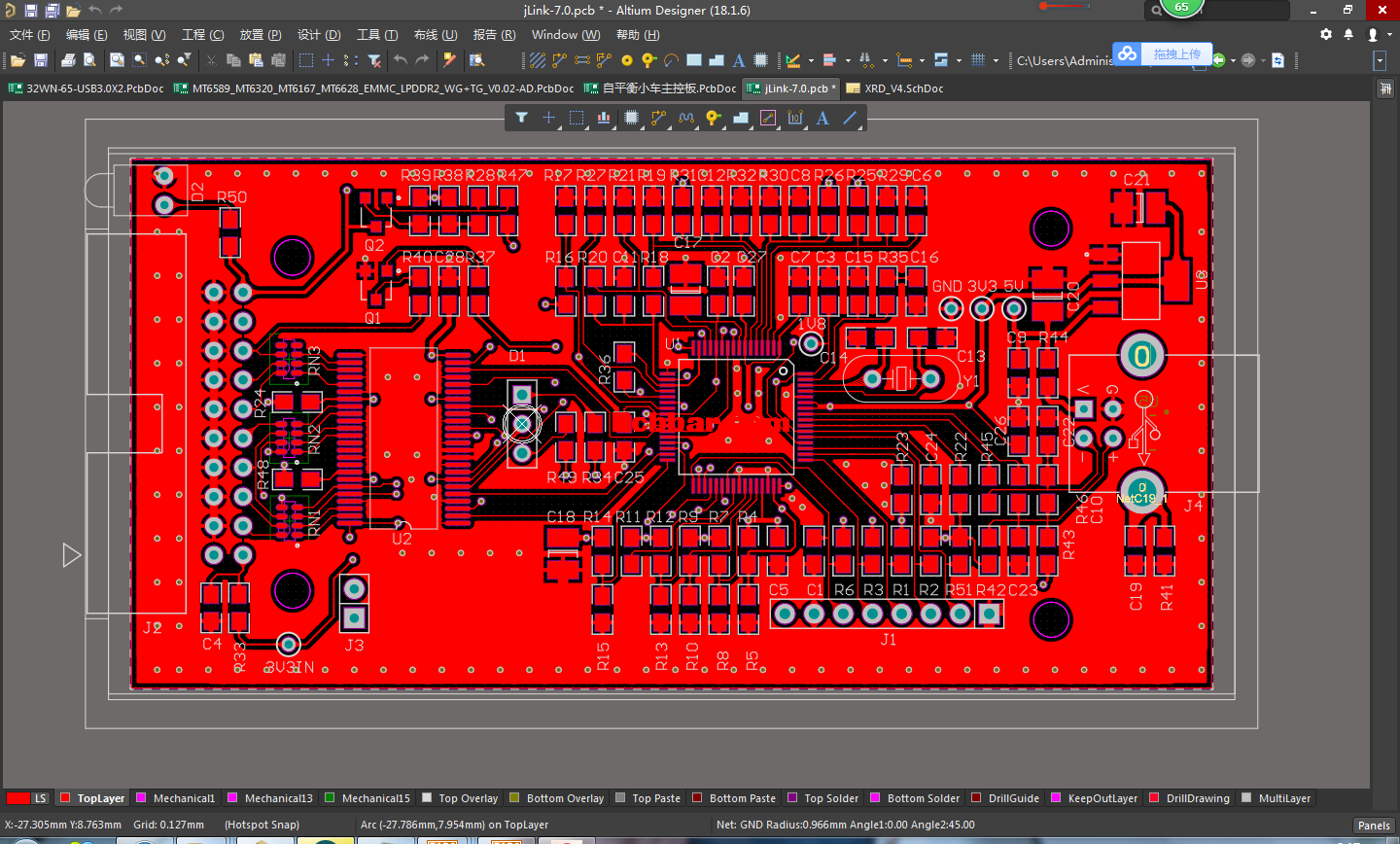Interactively route connections from the main toolbar
Image resolution: width=1400 pixels, height=844 pixels.
pos(559,60)
